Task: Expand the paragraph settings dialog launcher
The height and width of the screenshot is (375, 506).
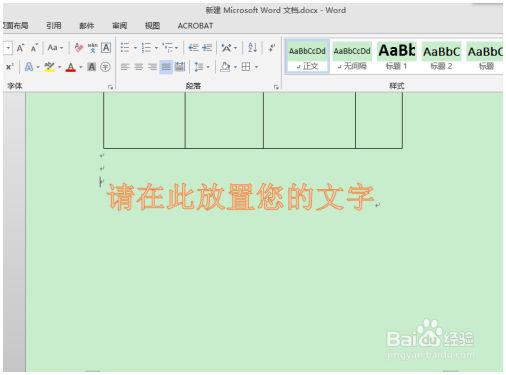Action: pos(276,87)
